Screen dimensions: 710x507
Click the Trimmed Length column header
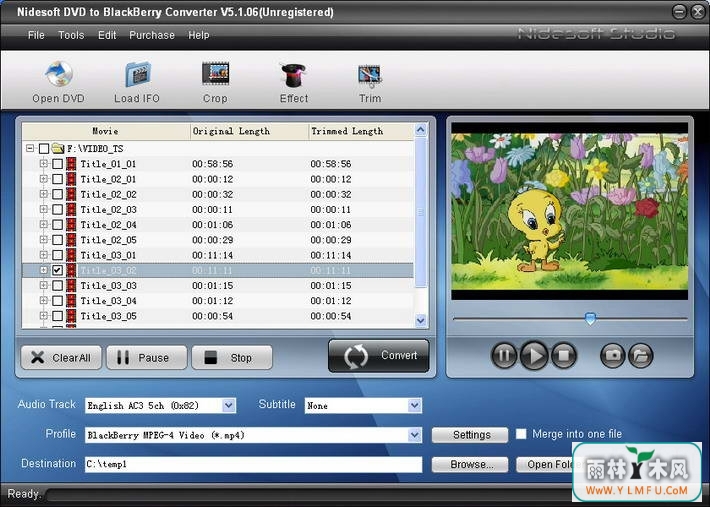pos(361,131)
